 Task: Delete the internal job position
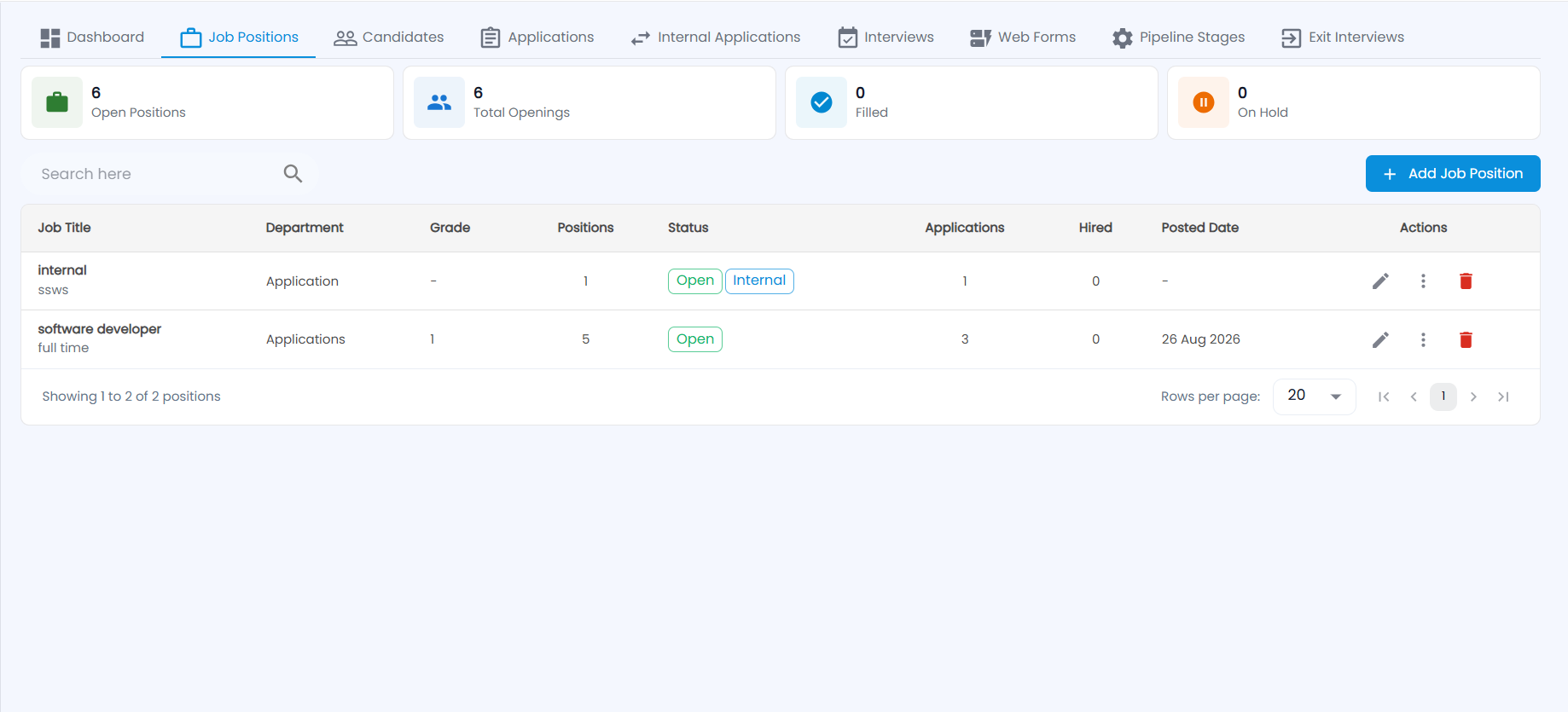tap(1466, 281)
